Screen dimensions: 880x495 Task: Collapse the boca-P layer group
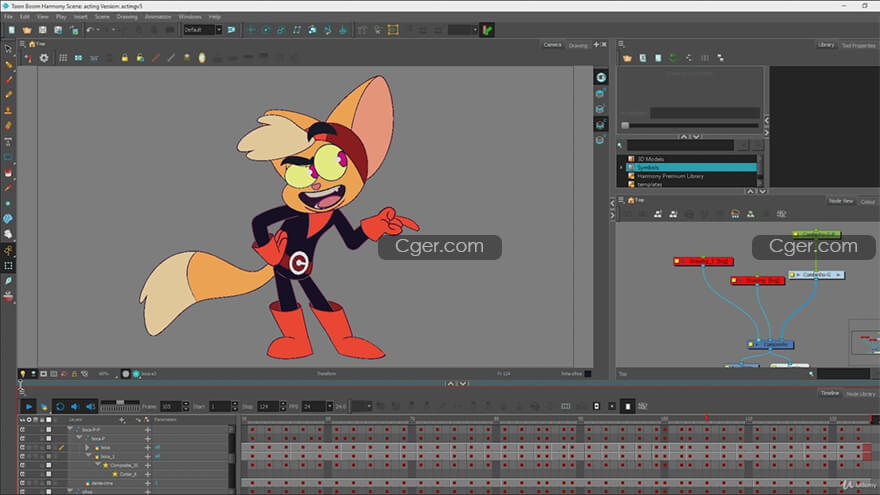click(x=79, y=438)
